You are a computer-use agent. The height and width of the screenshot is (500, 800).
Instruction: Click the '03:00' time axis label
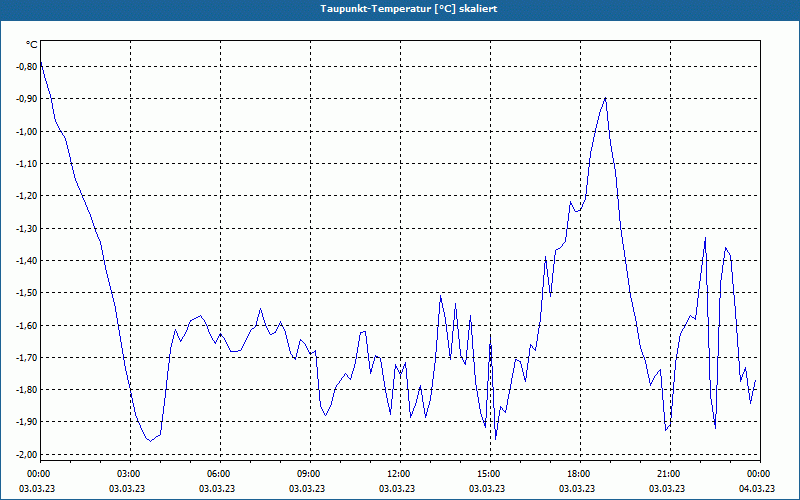pos(130,473)
